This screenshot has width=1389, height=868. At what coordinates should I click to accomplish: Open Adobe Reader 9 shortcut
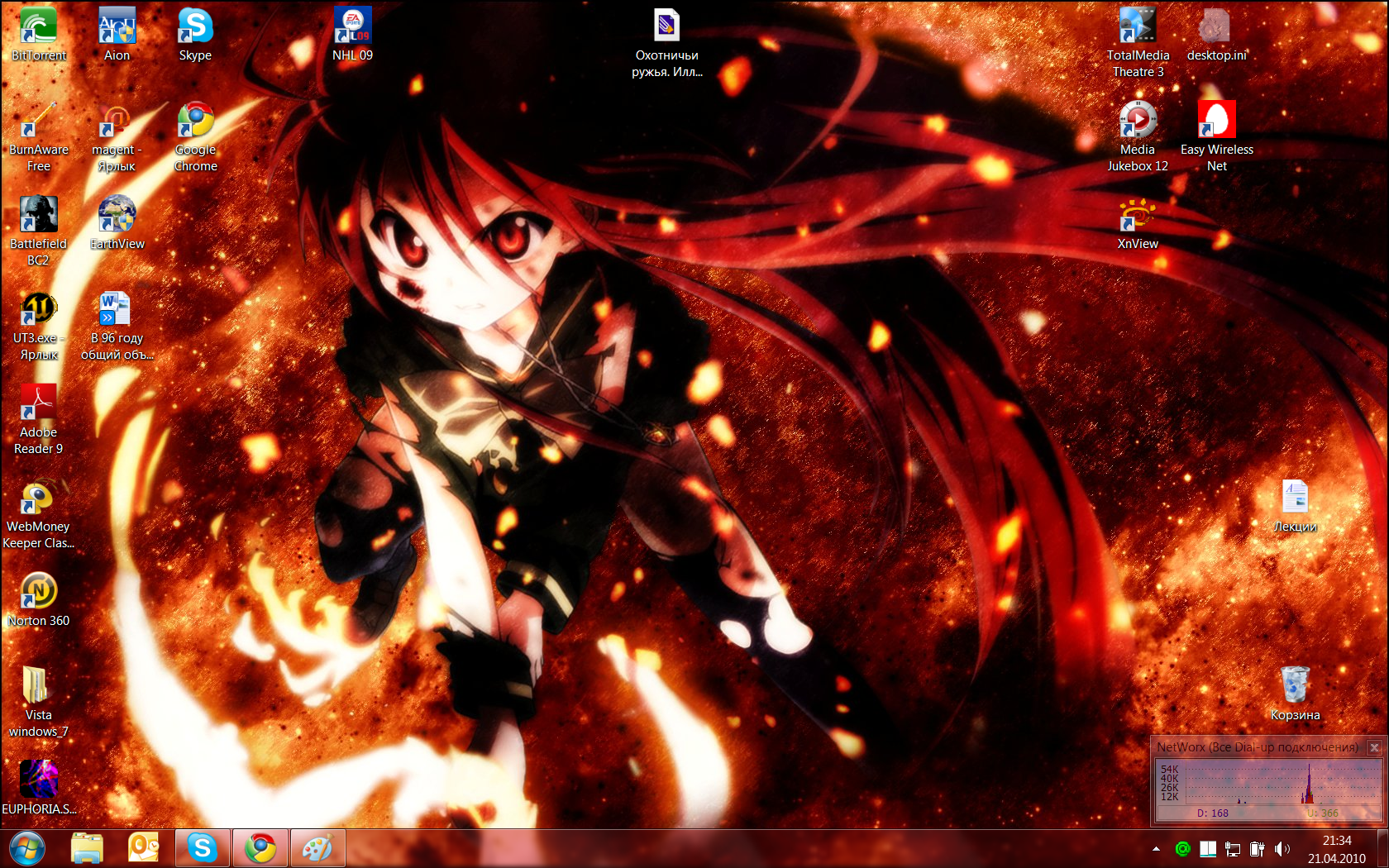click(x=39, y=420)
